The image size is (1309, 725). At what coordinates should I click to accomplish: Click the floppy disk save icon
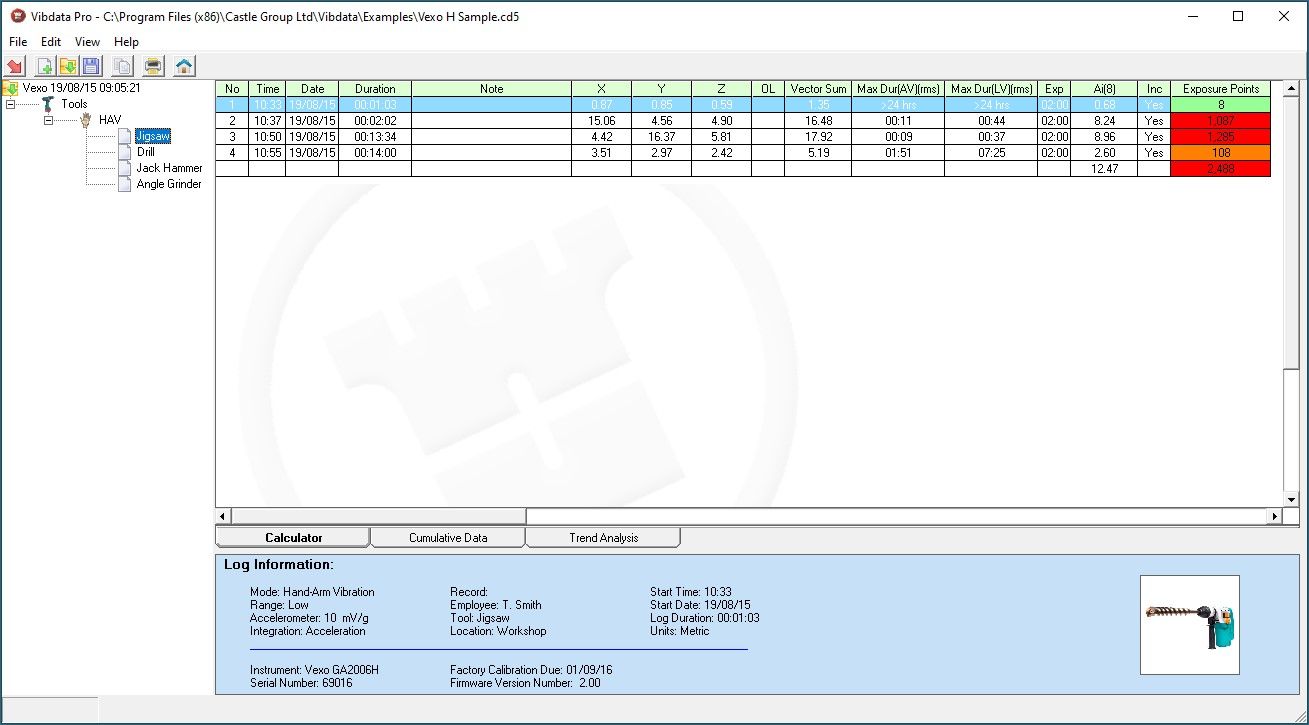point(91,67)
